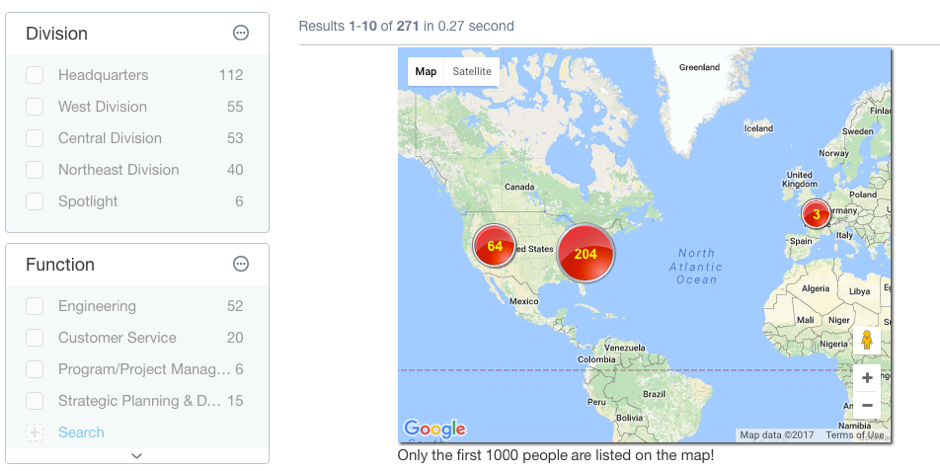Open the Function facet options menu icon

pyautogui.click(x=240, y=264)
